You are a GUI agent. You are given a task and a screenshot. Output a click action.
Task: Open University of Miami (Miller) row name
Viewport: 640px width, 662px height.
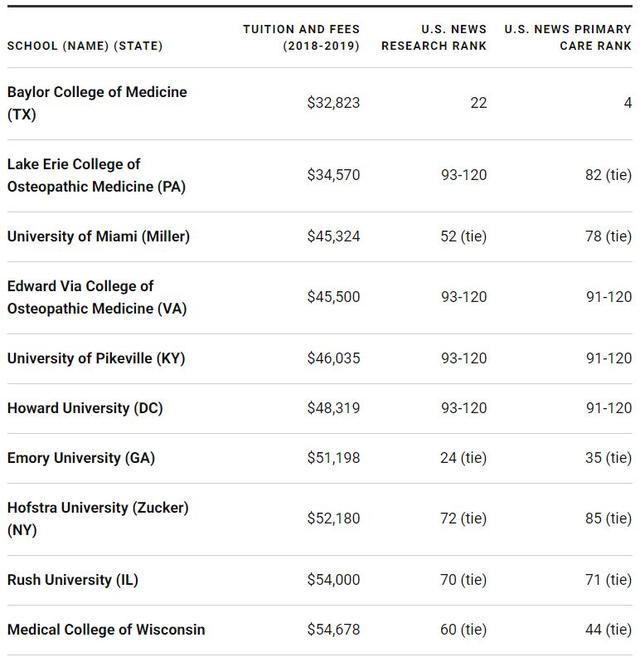click(x=98, y=237)
